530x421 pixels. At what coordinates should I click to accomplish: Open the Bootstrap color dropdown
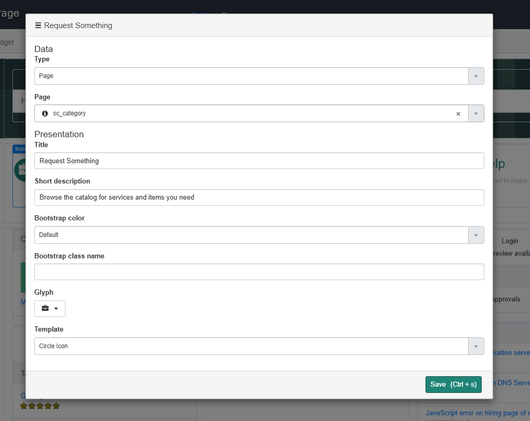click(476, 235)
